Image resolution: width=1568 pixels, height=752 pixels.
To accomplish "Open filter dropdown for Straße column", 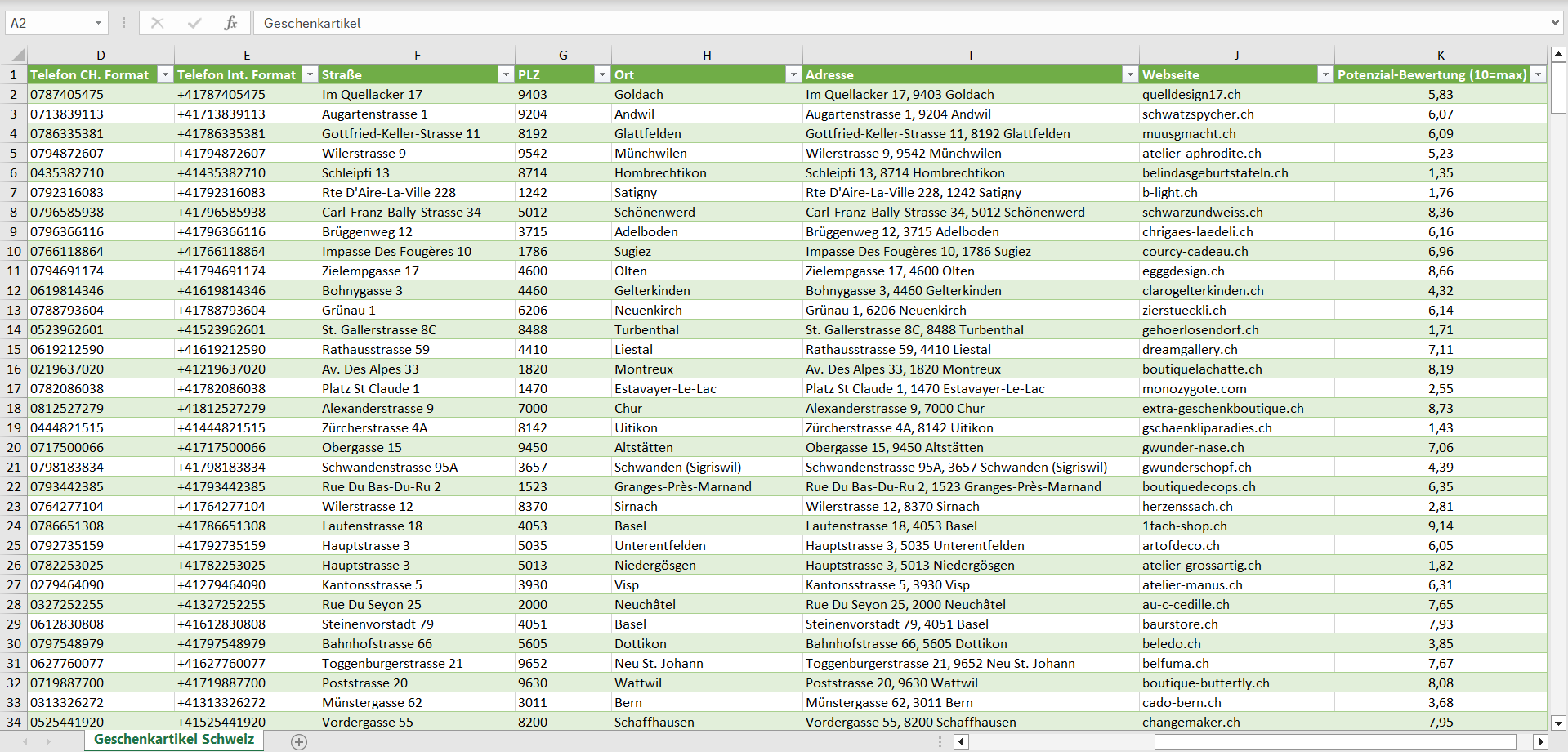I will (x=506, y=74).
